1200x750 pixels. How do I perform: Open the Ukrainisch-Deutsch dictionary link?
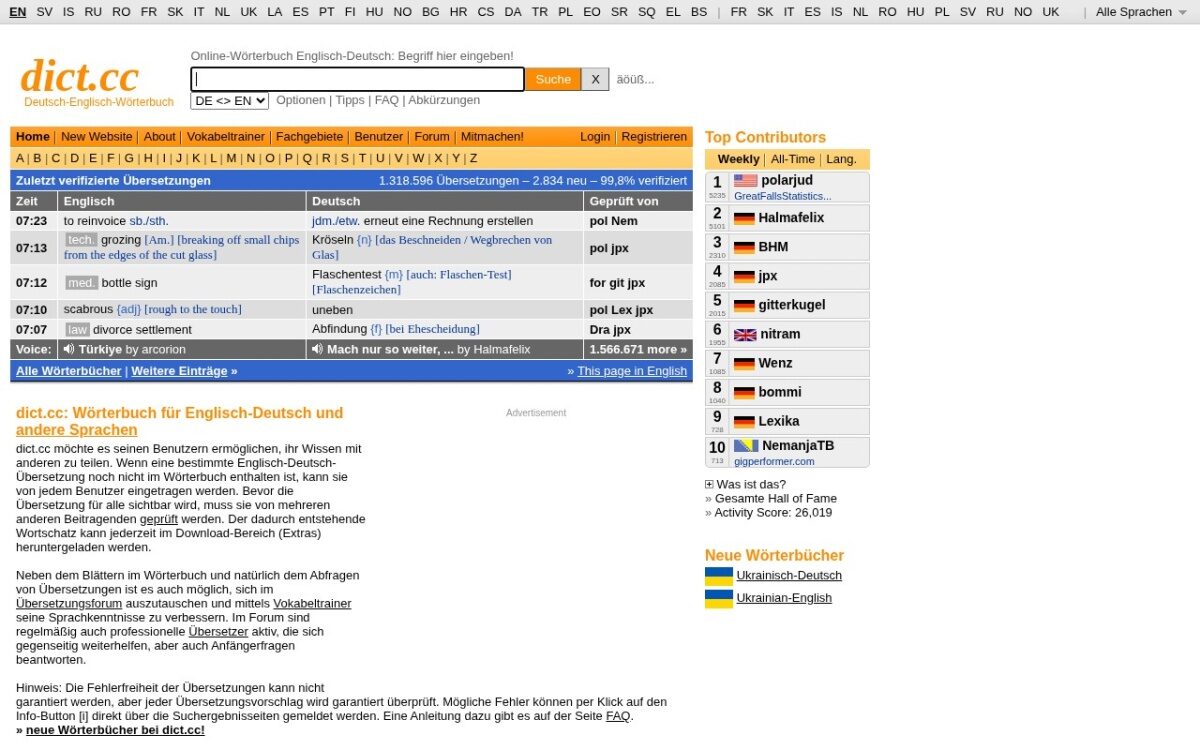tap(789, 576)
